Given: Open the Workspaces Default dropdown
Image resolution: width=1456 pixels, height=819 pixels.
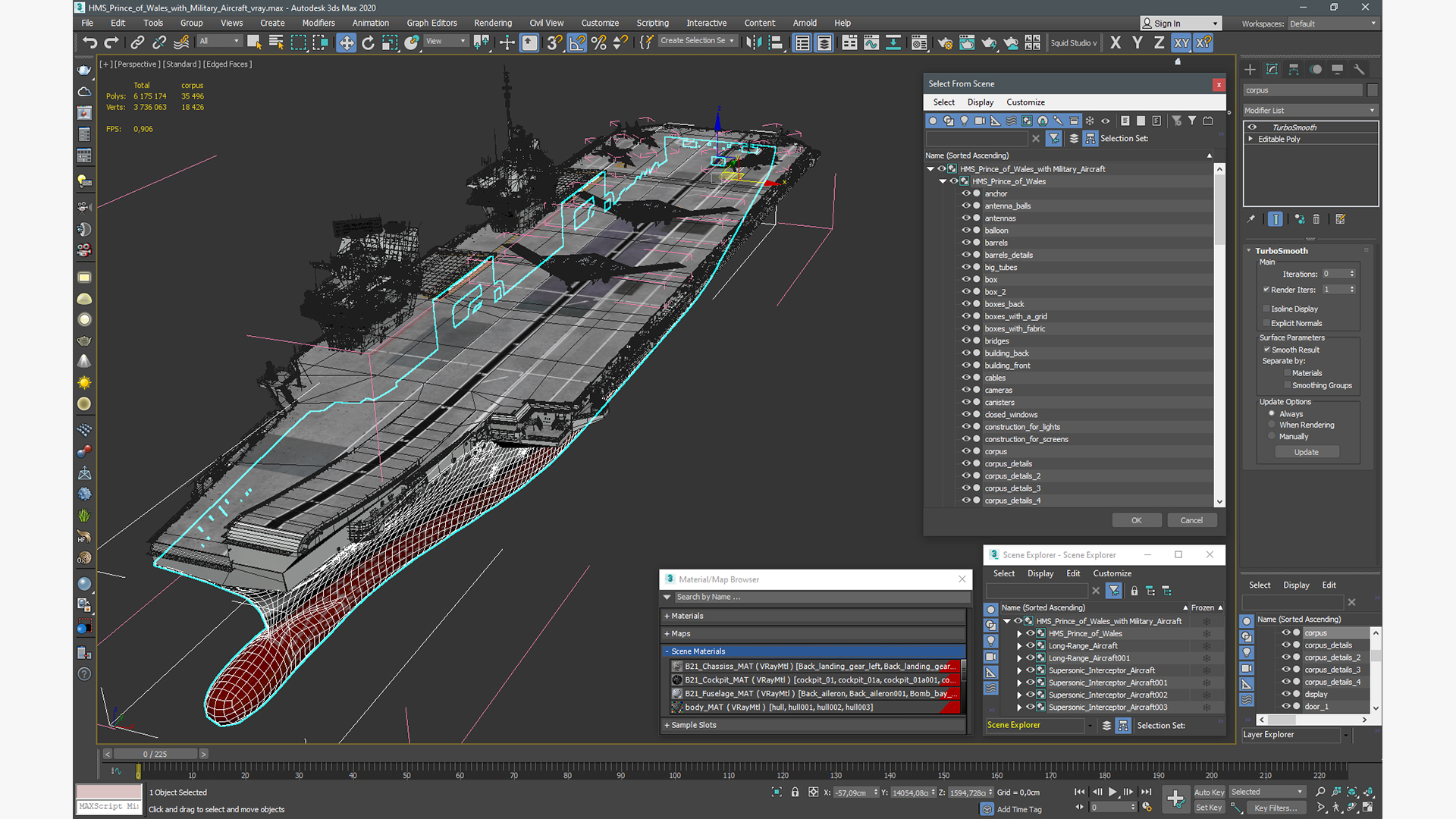Looking at the screenshot, I should pyautogui.click(x=1332, y=24).
